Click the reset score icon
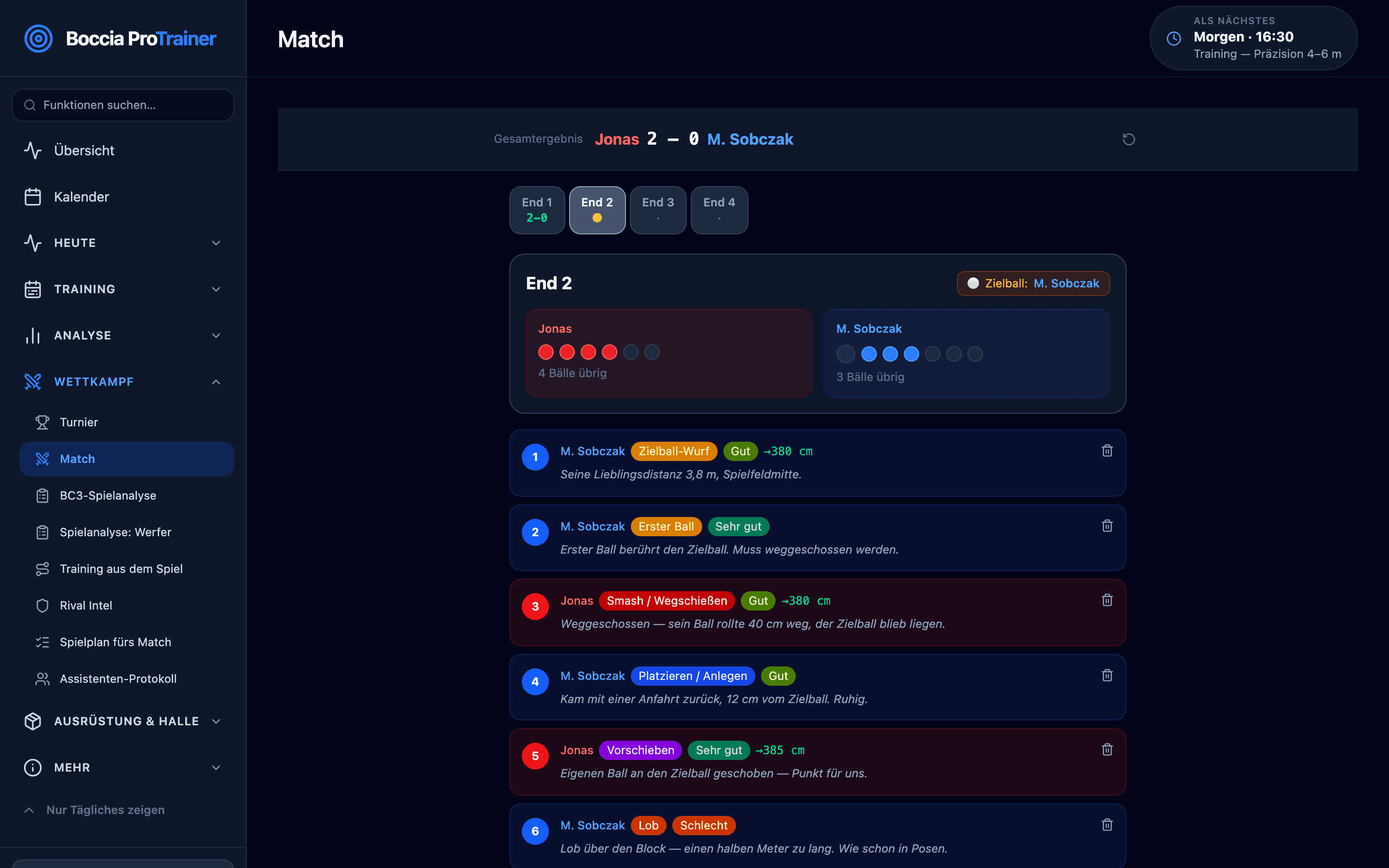The height and width of the screenshot is (868, 1389). pyautogui.click(x=1129, y=139)
